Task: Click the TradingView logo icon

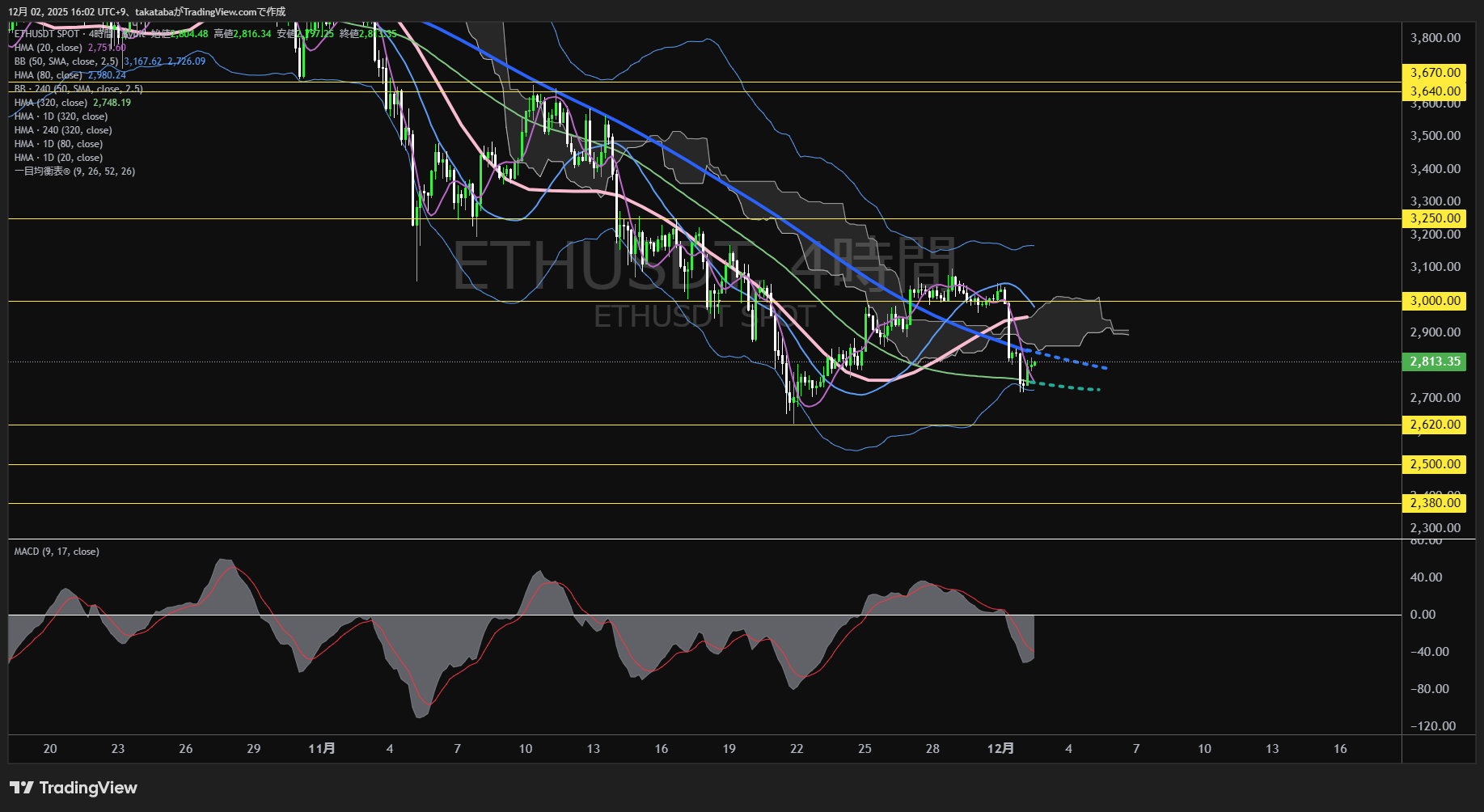Action: [22, 788]
